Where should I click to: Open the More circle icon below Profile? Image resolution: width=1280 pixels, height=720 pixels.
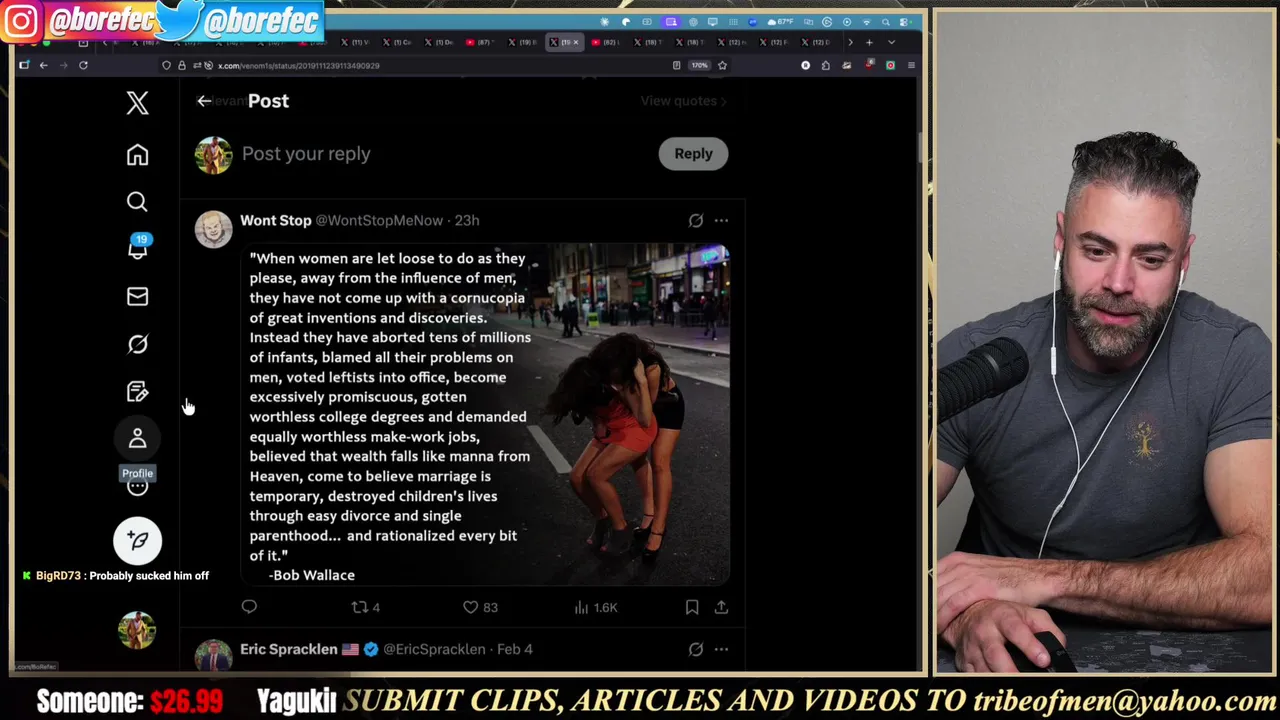pyautogui.click(x=137, y=487)
